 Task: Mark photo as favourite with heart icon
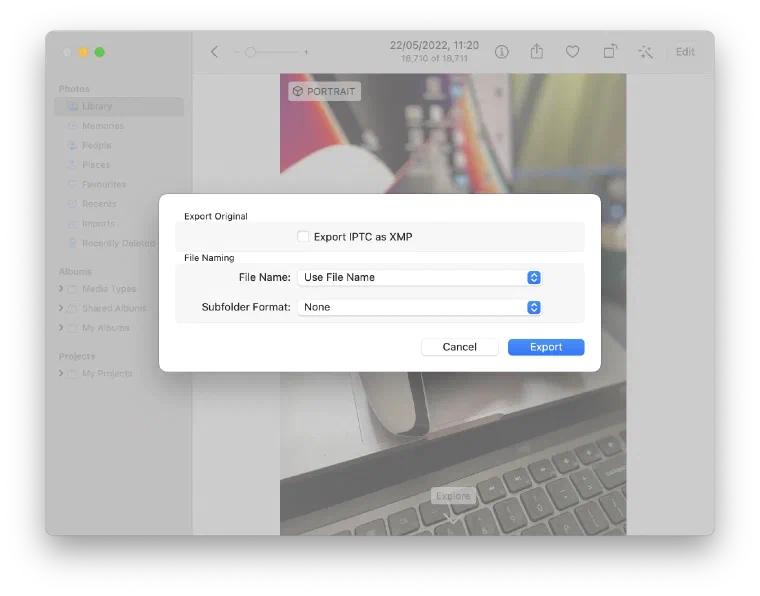pos(572,51)
